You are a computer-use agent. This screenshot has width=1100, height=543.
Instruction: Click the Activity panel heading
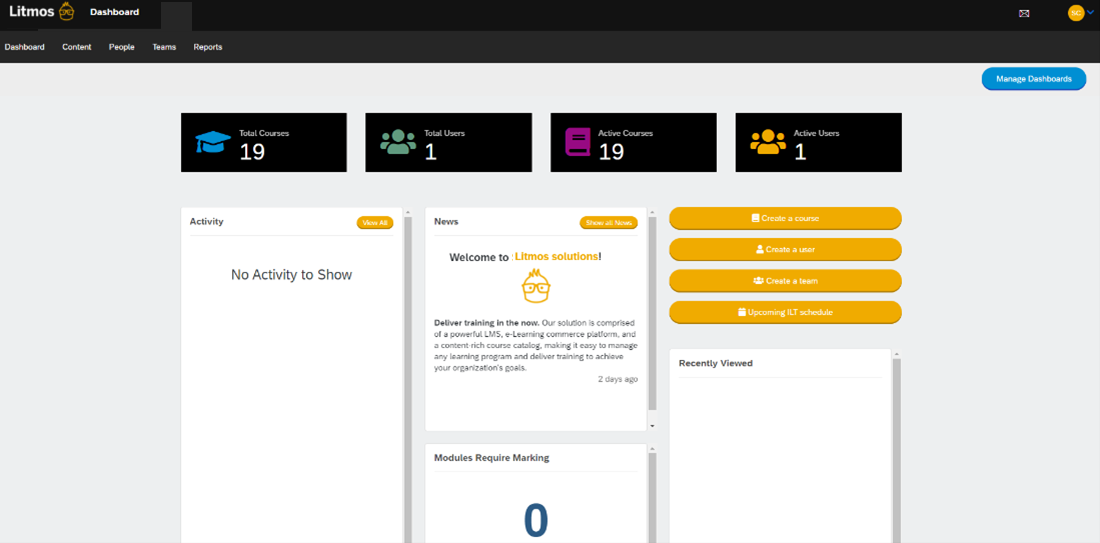(x=206, y=221)
